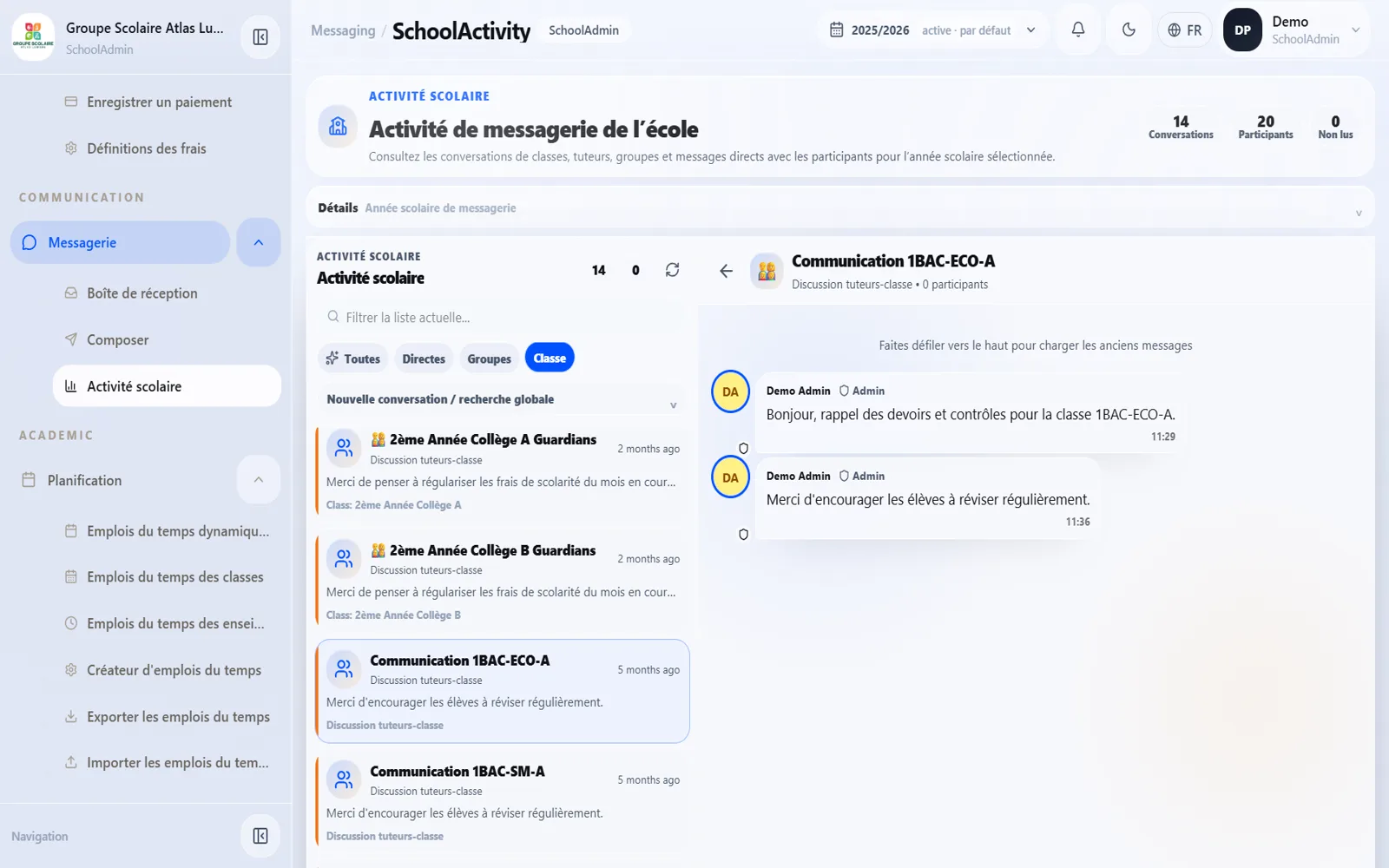Toggle dark mode moon icon
1389x868 pixels.
(x=1129, y=30)
